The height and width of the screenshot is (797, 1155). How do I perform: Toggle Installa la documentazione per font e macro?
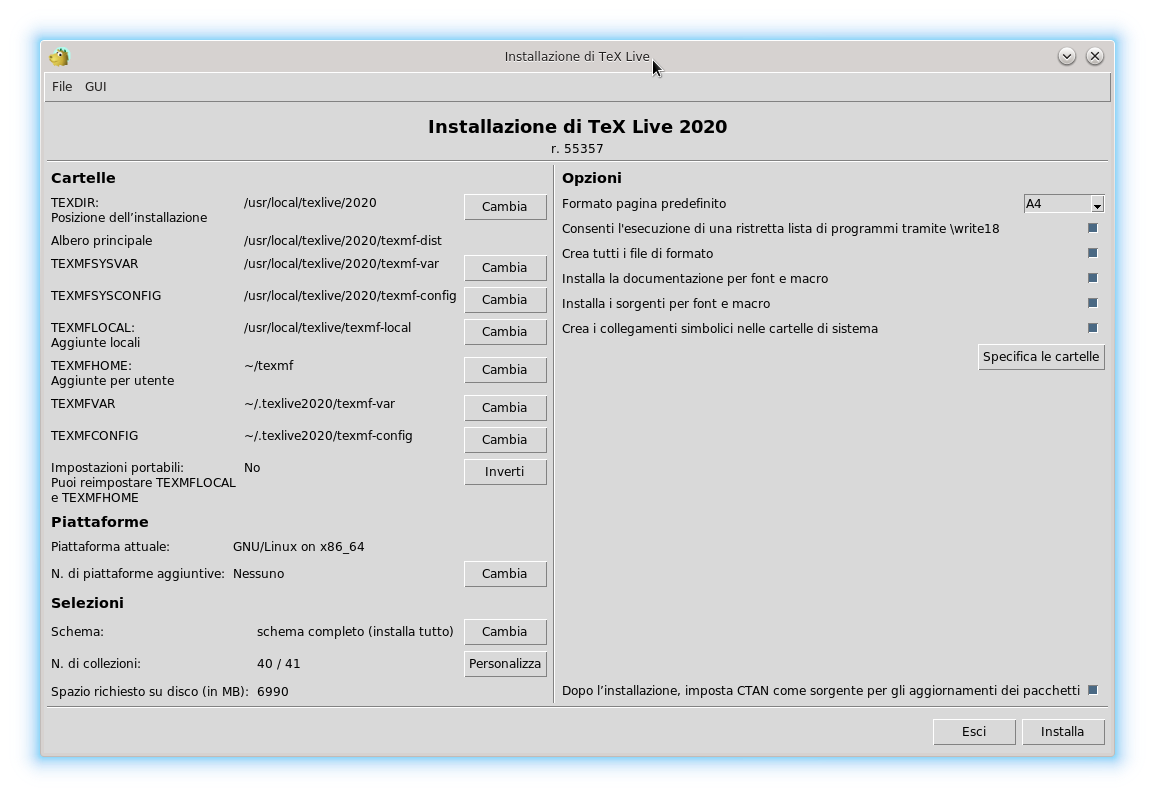(1093, 278)
